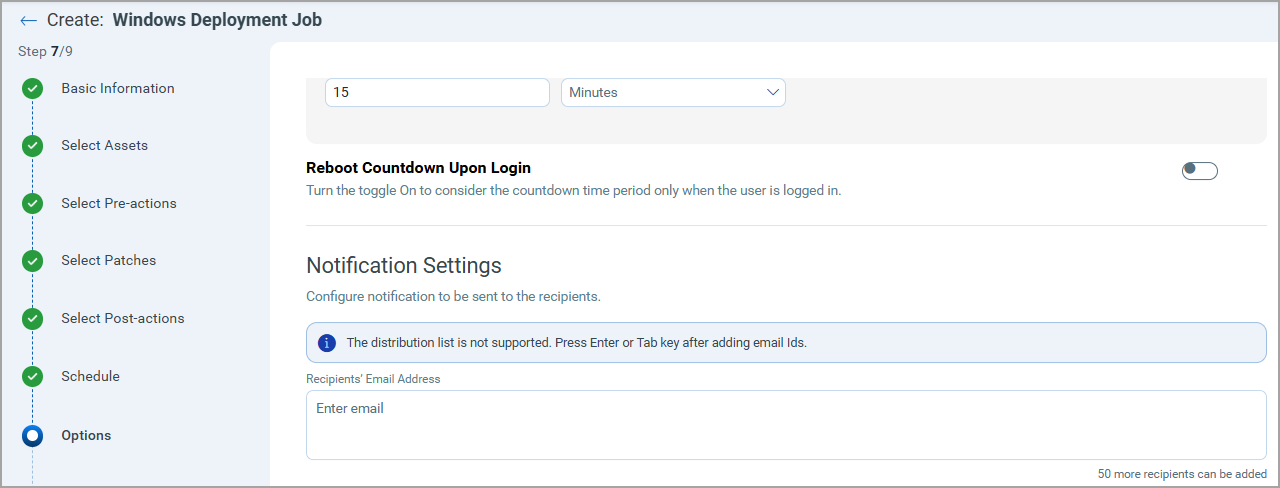Viewport: 1280px width, 488px height.
Task: Click the Basic Information green checkmark icon
Action: tap(33, 89)
